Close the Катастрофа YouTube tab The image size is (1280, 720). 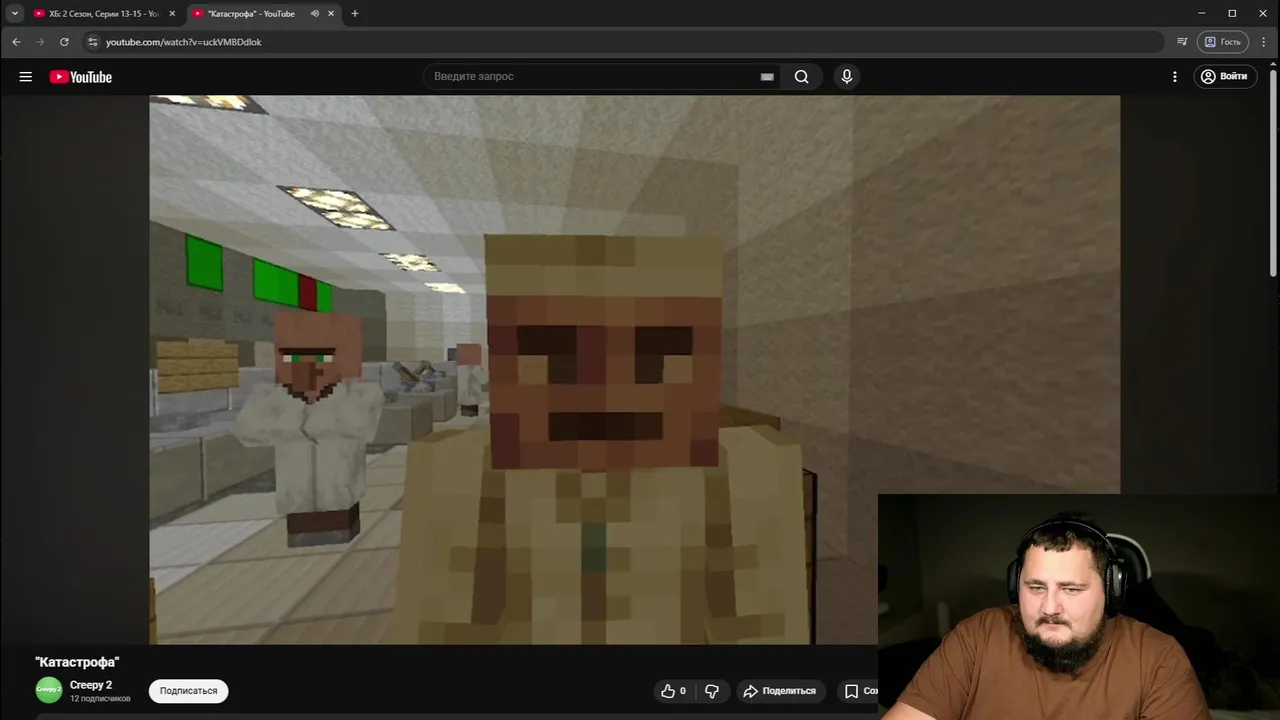tap(331, 14)
